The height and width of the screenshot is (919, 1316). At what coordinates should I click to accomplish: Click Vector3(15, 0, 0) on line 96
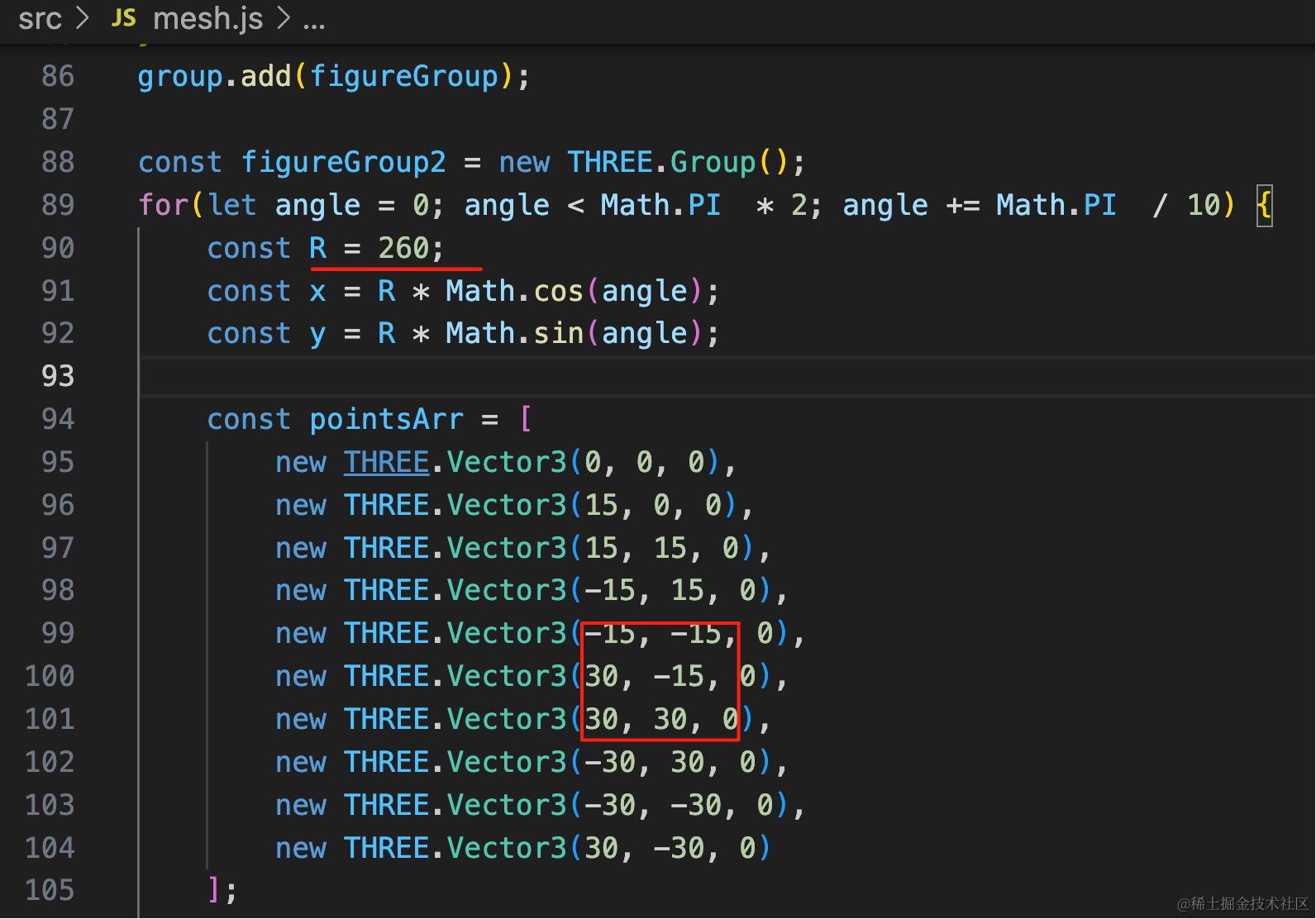[593, 505]
